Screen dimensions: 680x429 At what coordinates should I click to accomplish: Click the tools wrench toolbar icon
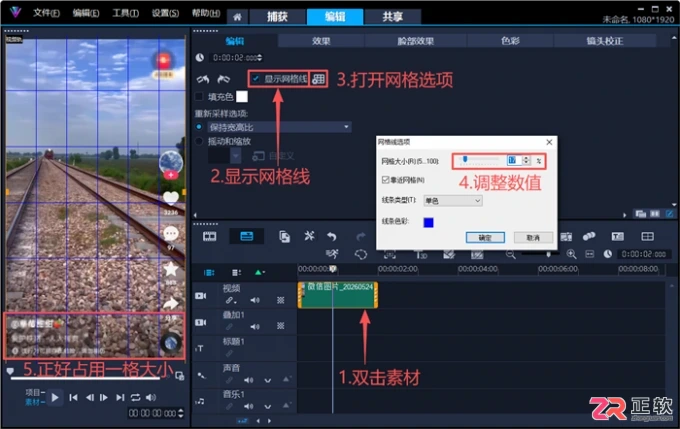(x=309, y=236)
